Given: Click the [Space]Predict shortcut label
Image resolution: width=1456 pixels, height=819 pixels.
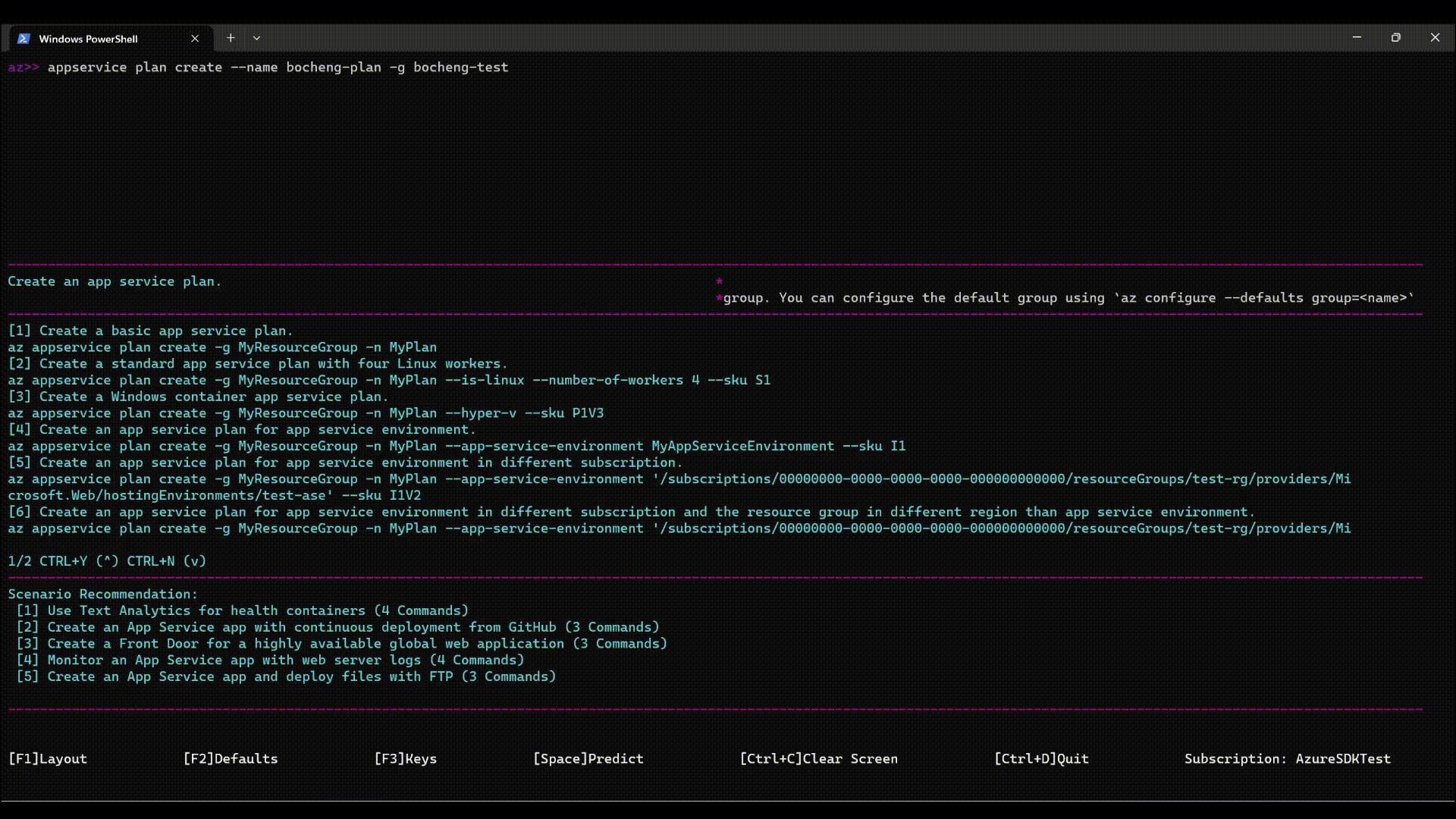Looking at the screenshot, I should click(x=588, y=759).
